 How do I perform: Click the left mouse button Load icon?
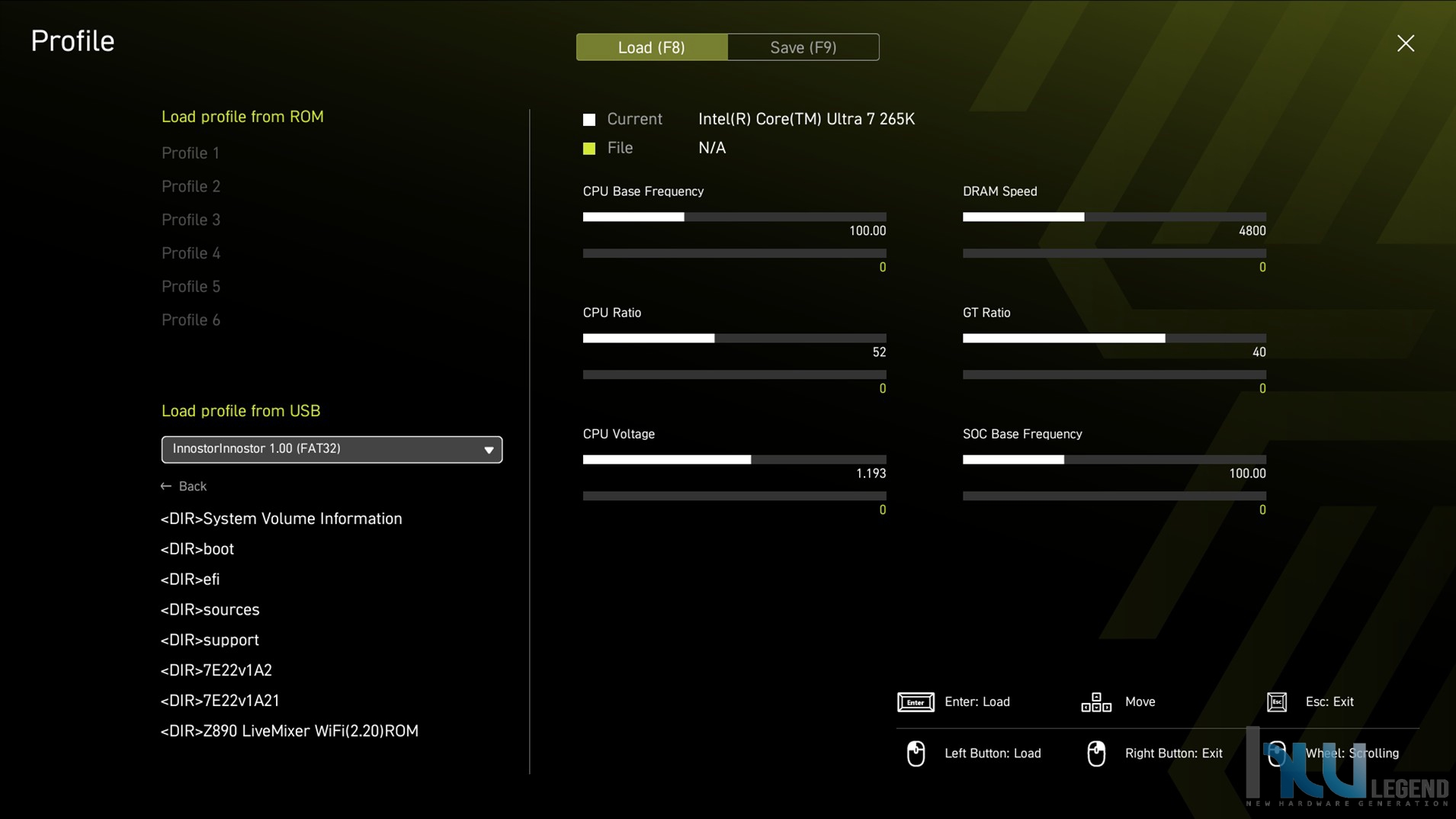point(916,753)
